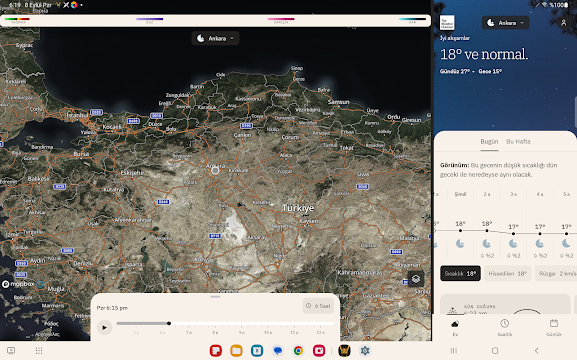The height and width of the screenshot is (360, 577).
Task: Select the Rüzgar 2 km/s chip
Action: [556, 273]
